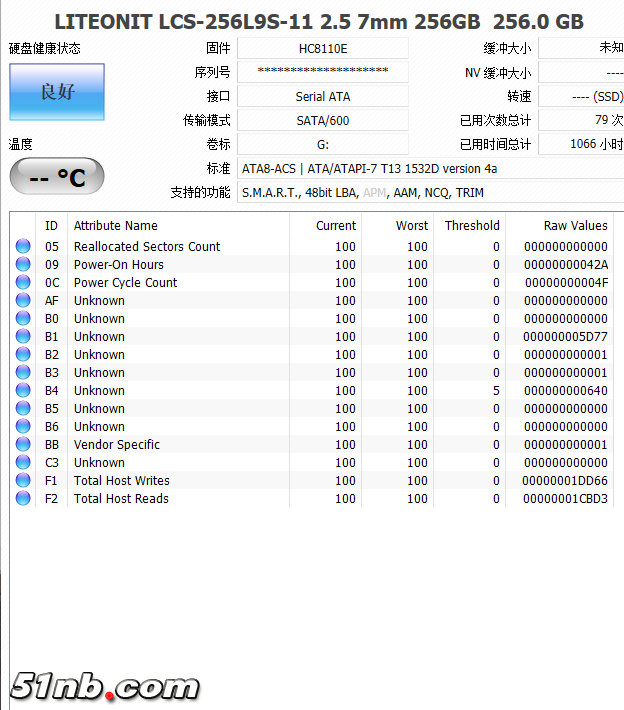Click the power on hours field 1066 小时
Image resolution: width=624 pixels, height=710 pixels.
point(581,144)
